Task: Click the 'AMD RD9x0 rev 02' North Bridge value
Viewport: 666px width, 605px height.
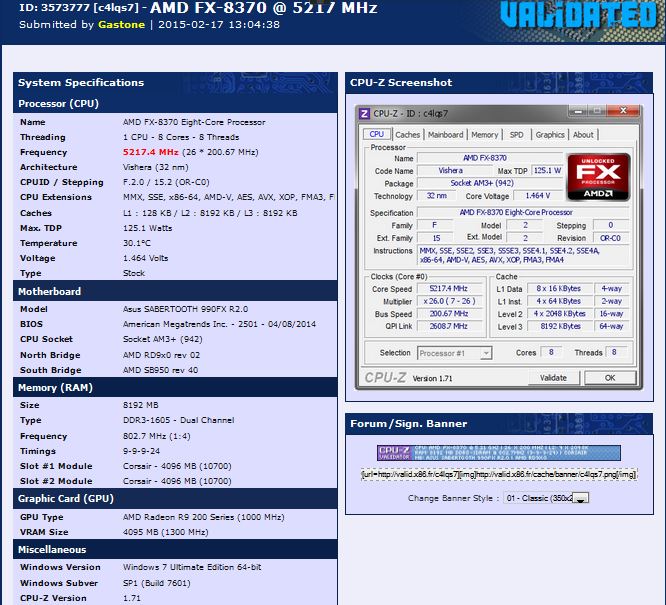Action: [x=161, y=355]
